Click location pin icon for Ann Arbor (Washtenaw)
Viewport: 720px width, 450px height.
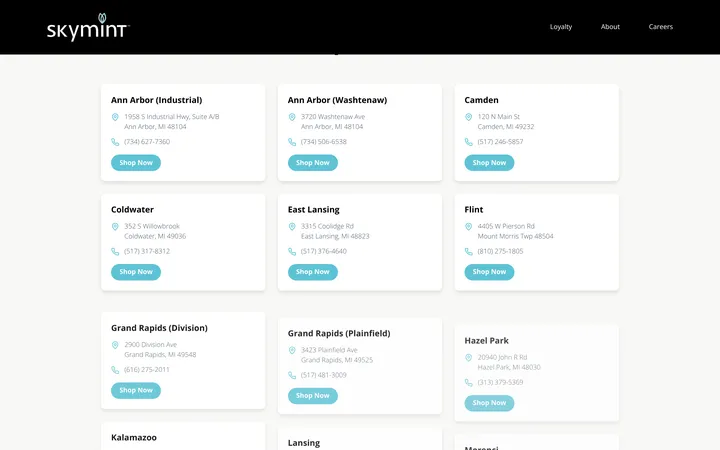pos(292,117)
